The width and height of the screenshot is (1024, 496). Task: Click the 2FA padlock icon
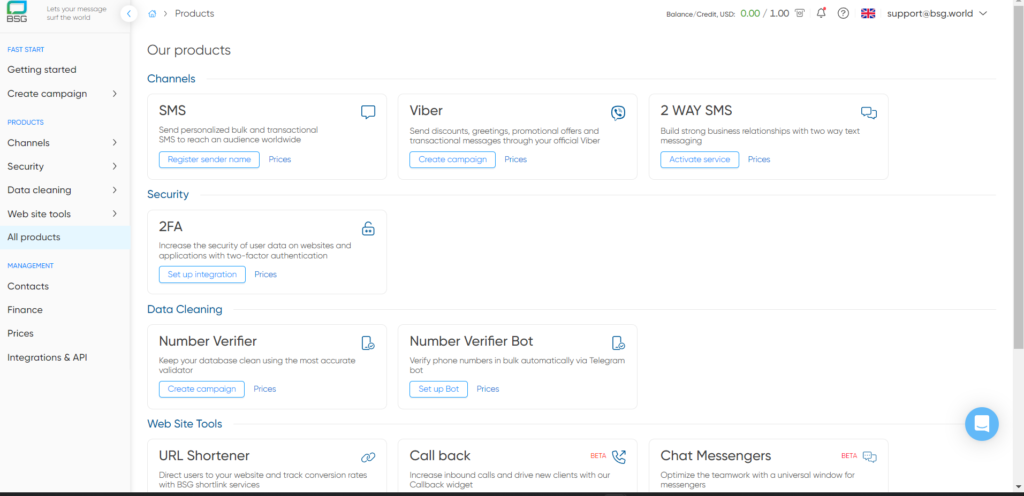coord(368,228)
